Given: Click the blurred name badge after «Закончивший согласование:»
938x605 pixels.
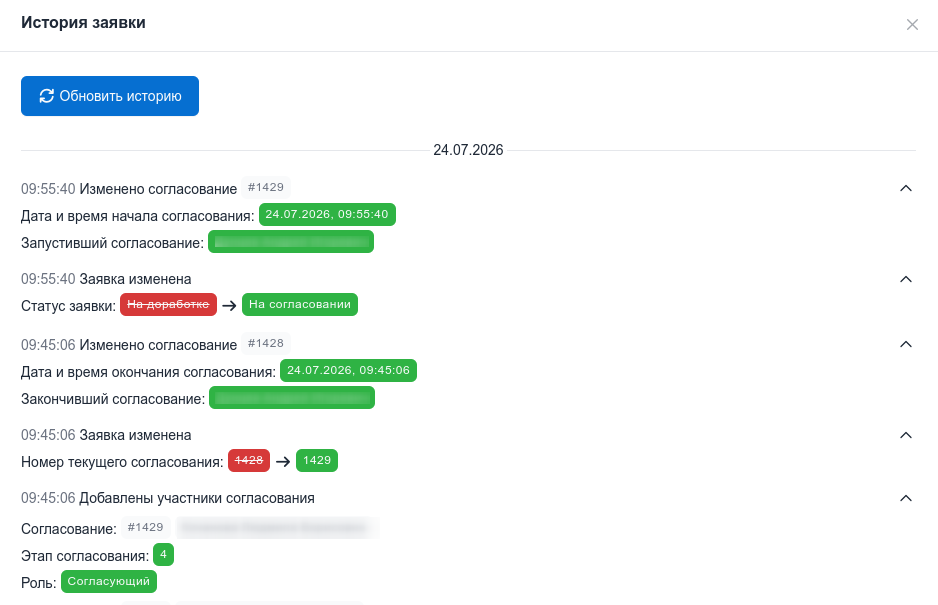Looking at the screenshot, I should coord(292,398).
